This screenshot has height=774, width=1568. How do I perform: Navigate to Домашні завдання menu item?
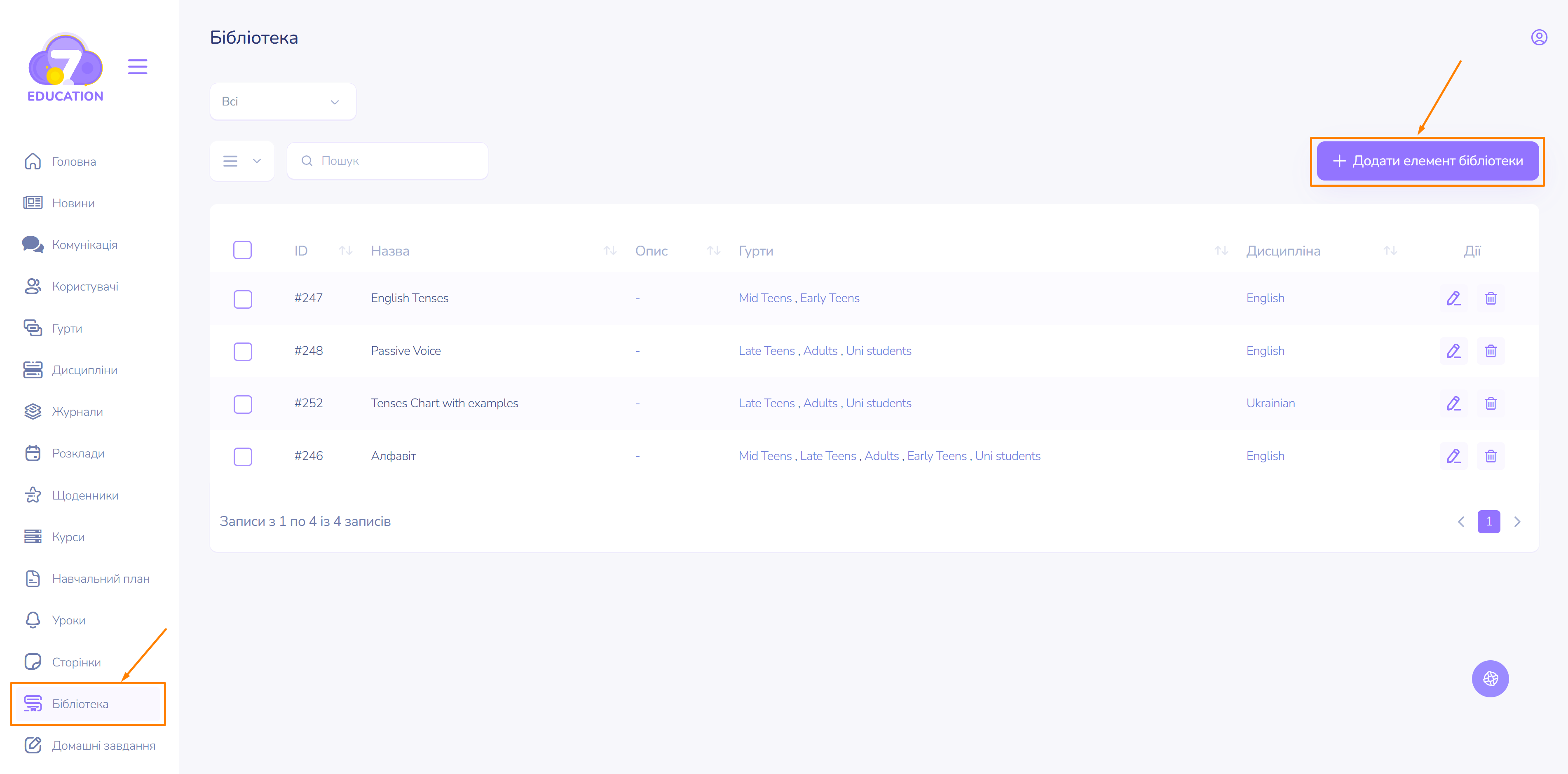click(x=103, y=746)
